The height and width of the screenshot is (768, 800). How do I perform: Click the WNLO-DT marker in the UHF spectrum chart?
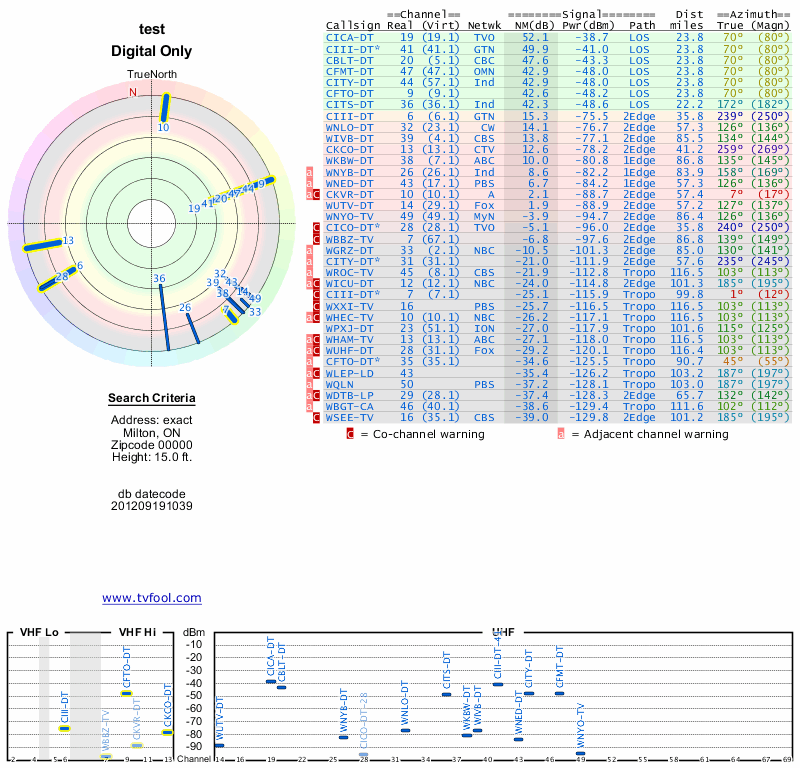[x=405, y=730]
